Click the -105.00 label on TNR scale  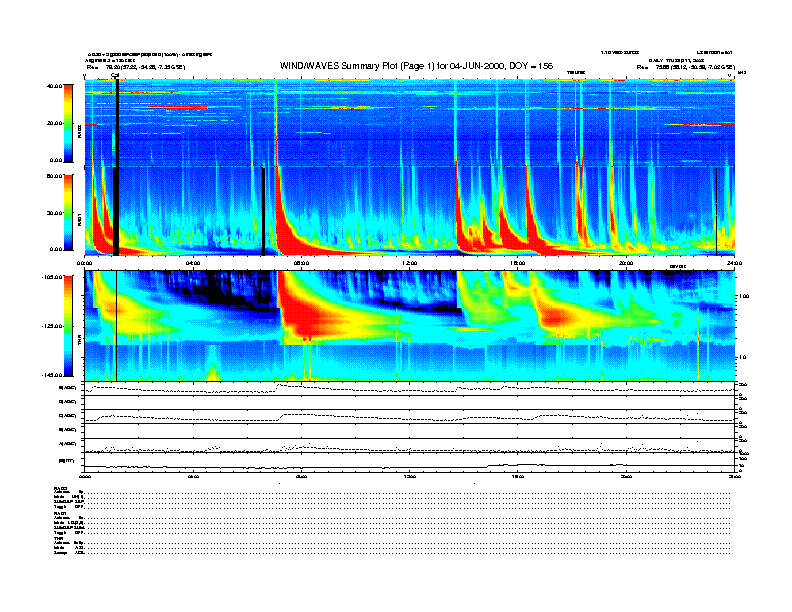point(52,277)
